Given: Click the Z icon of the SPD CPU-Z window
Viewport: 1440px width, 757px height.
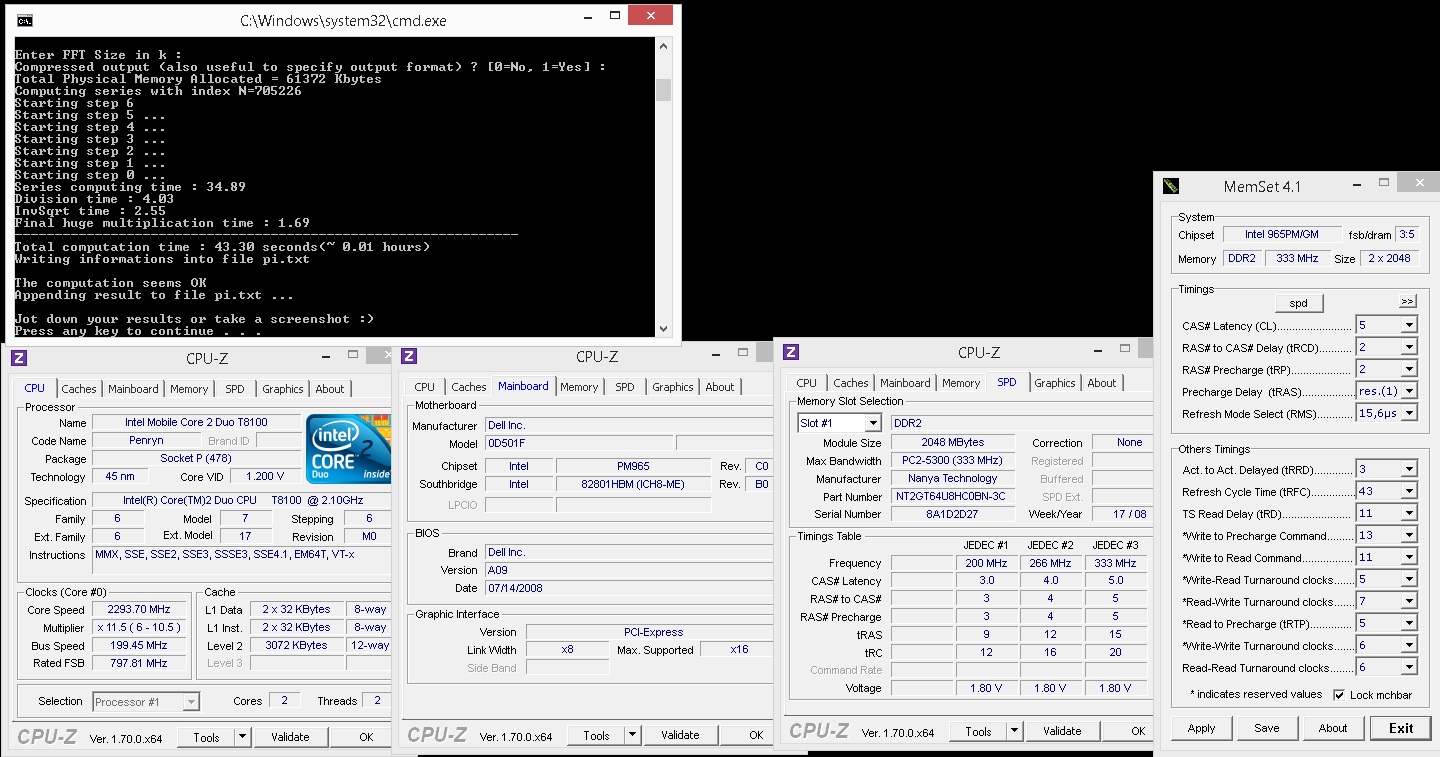Looking at the screenshot, I should tap(791, 352).
